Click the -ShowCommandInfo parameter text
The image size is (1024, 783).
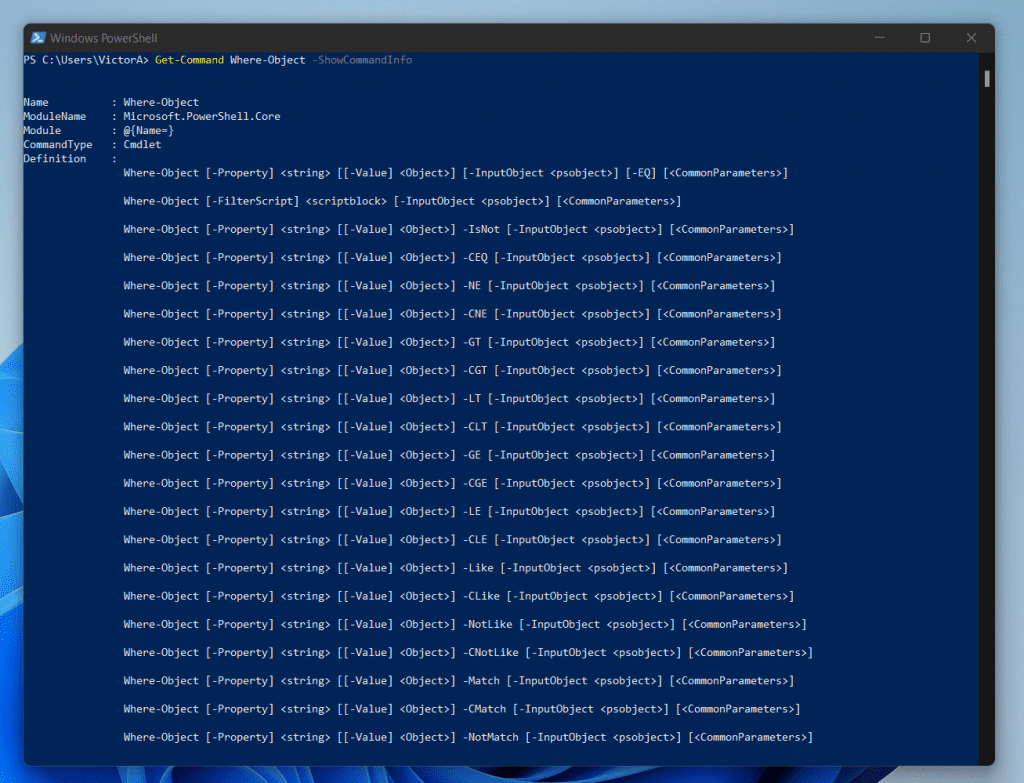click(x=362, y=60)
